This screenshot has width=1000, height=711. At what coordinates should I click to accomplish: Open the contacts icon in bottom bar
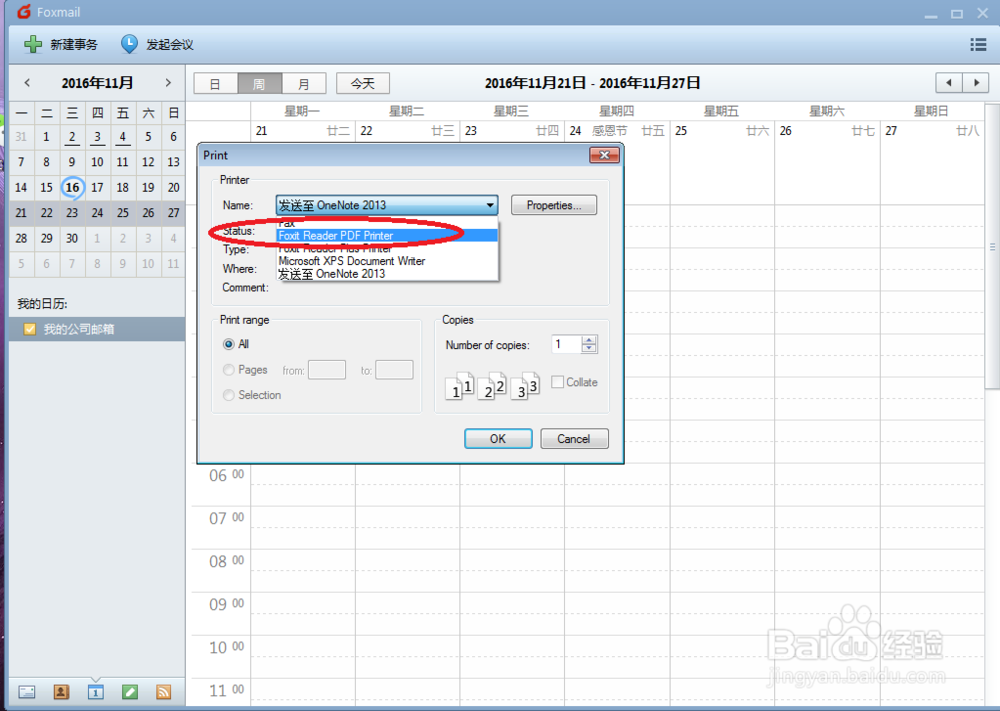point(61,692)
